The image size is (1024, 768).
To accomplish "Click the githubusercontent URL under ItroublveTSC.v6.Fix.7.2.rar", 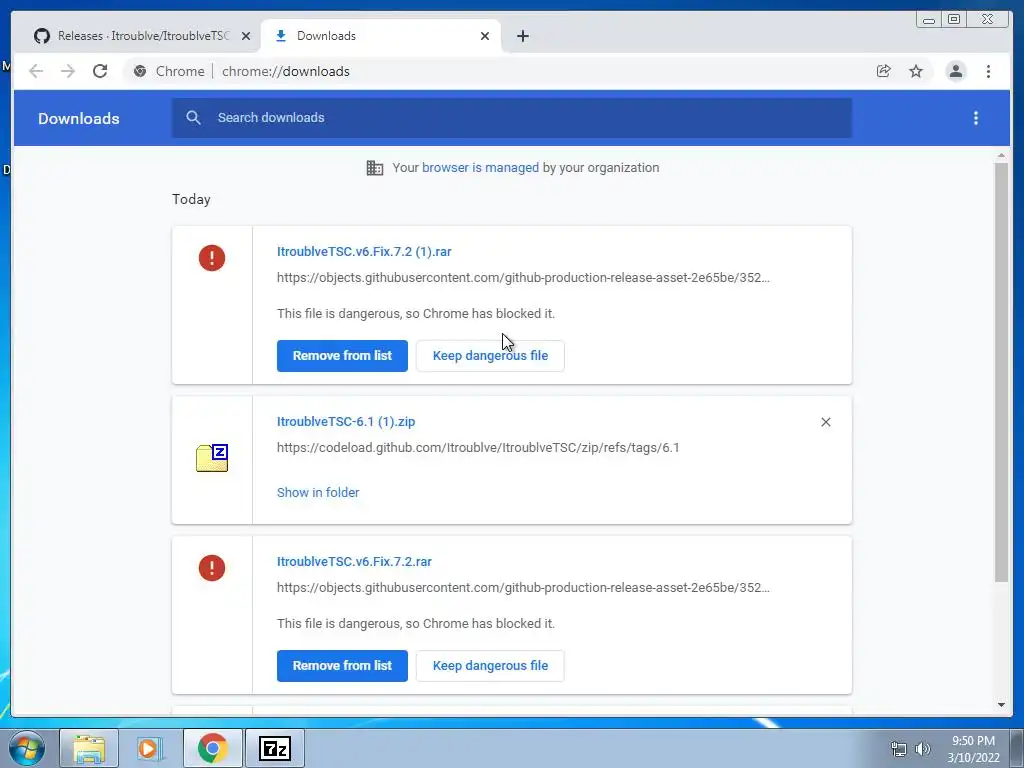I will (523, 588).
